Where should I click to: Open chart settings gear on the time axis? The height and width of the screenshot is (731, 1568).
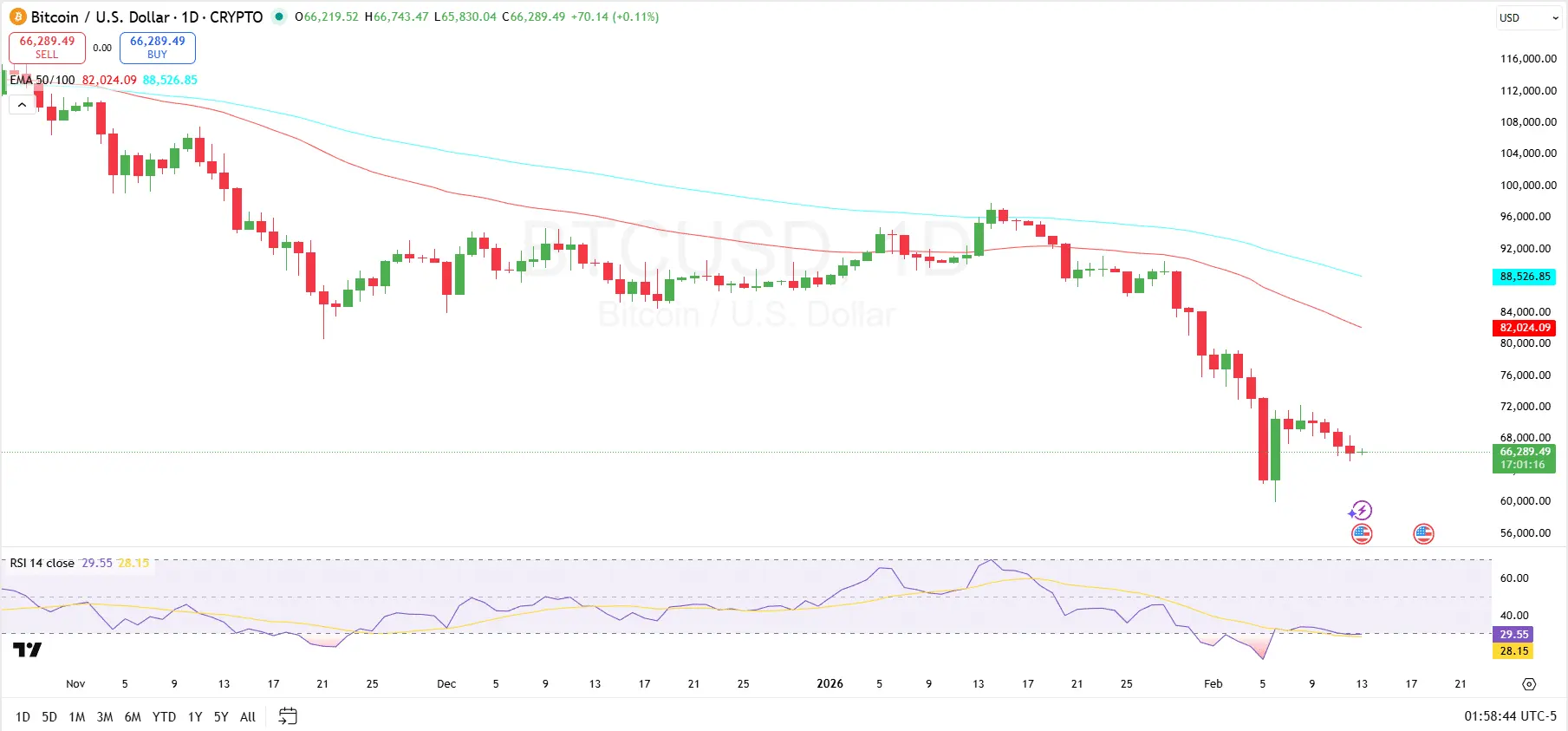1529,684
